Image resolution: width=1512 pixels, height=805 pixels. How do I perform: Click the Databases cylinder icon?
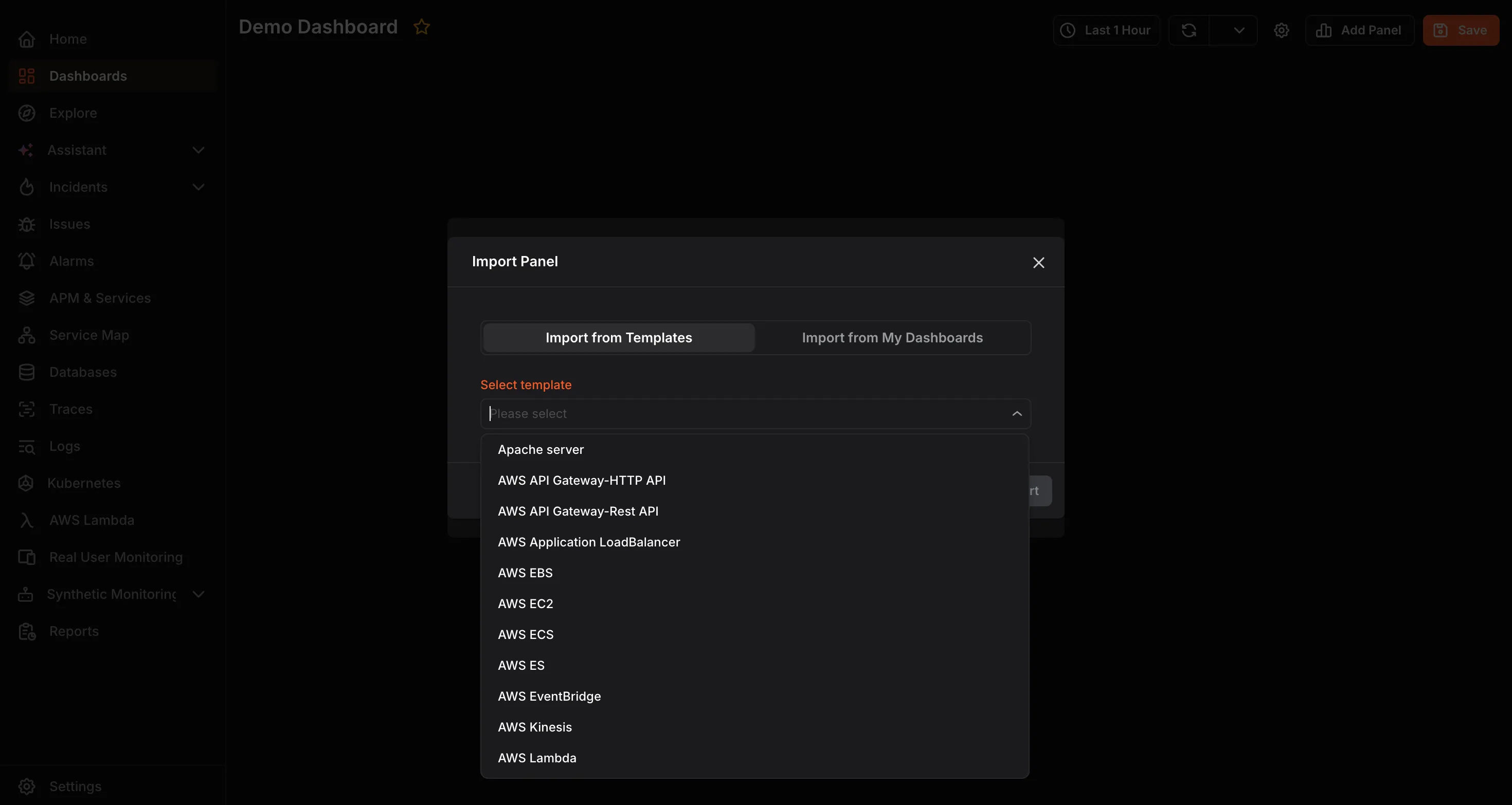[x=26, y=372]
